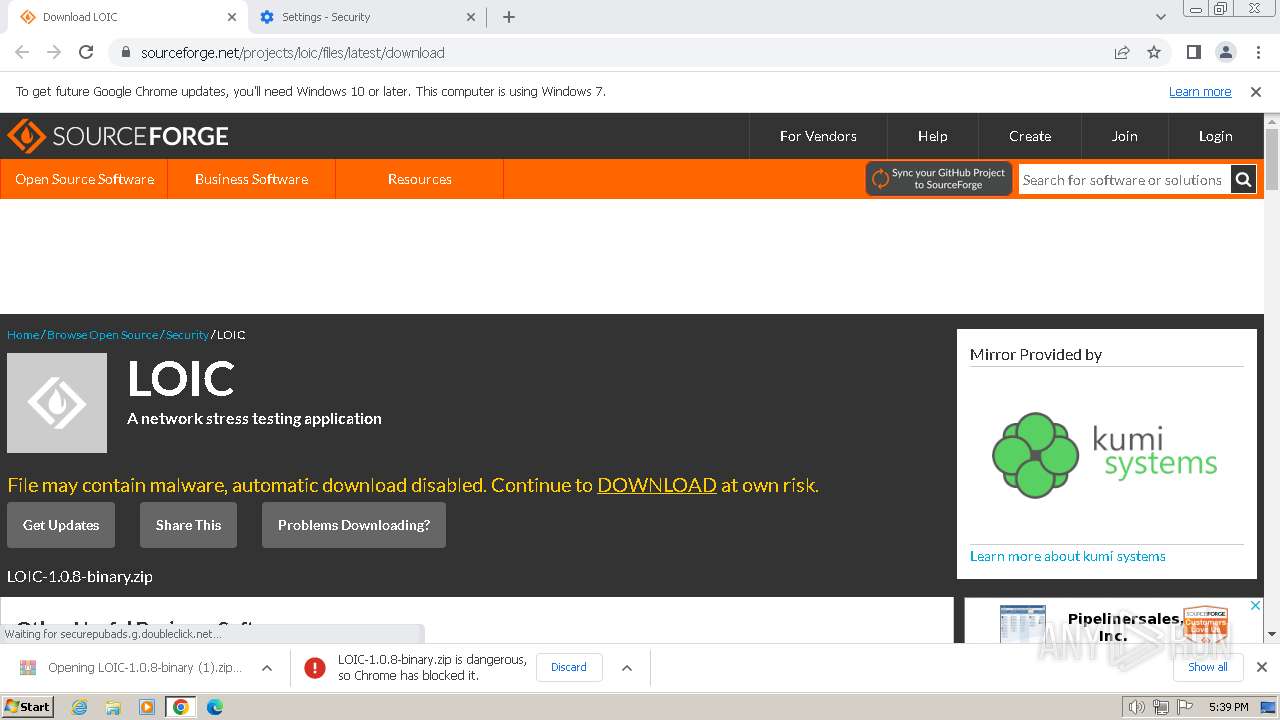The image size is (1280, 720).
Task: Discard the blocked LOIC download
Action: 569,668
